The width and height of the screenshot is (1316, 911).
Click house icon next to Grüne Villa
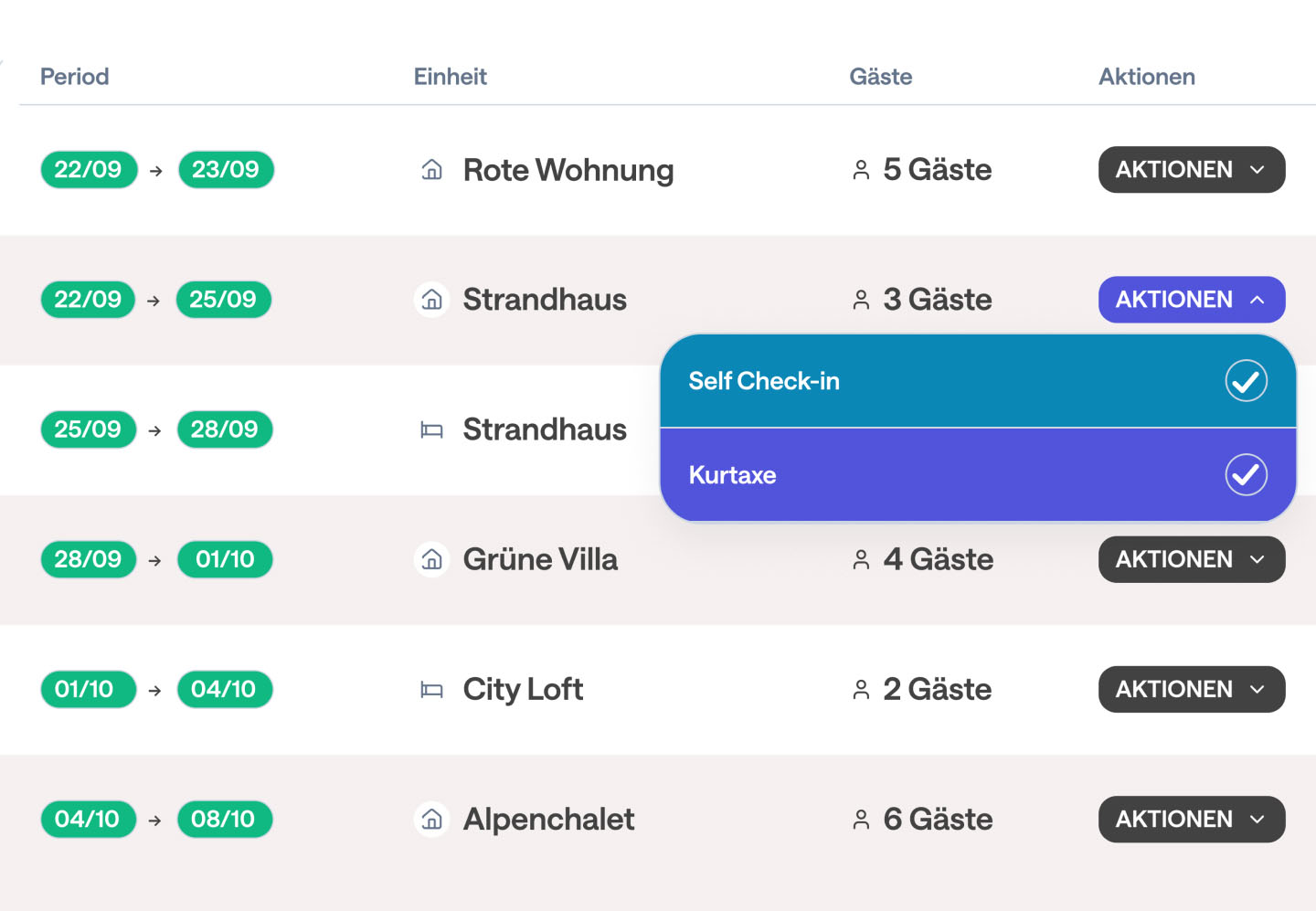point(432,559)
